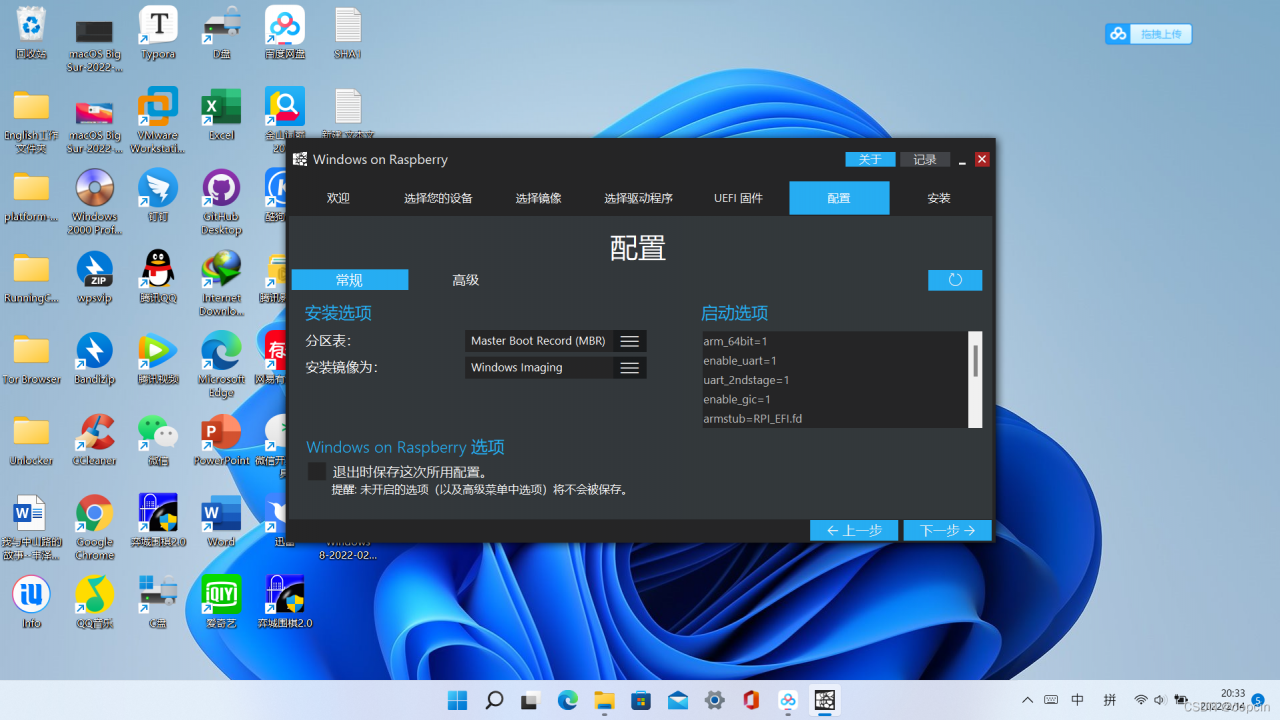Open the Tor Browser folder
The height and width of the screenshot is (720, 1280).
pos(32,358)
